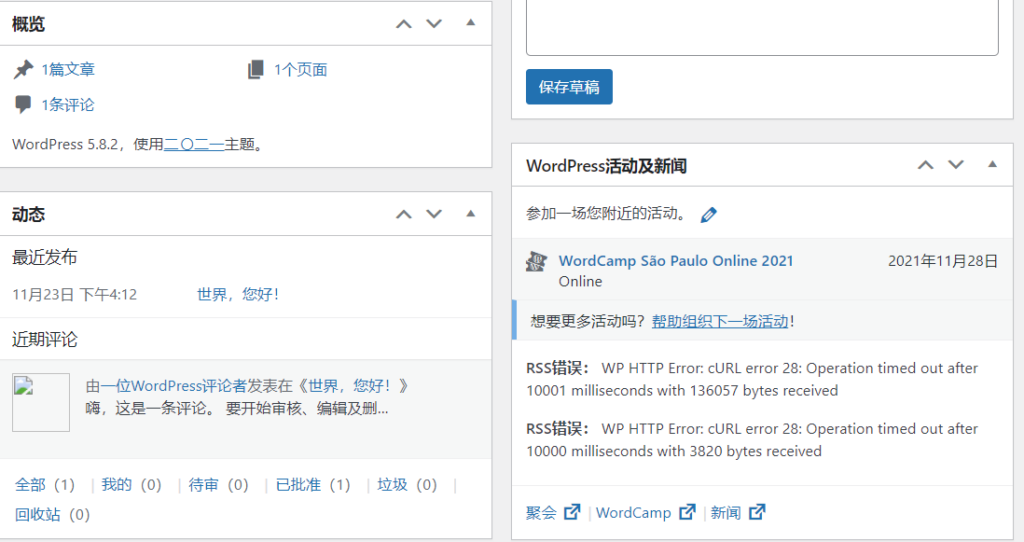Click the 2021年11月28日 event date
Image resolution: width=1024 pixels, height=542 pixels.
click(x=943, y=261)
